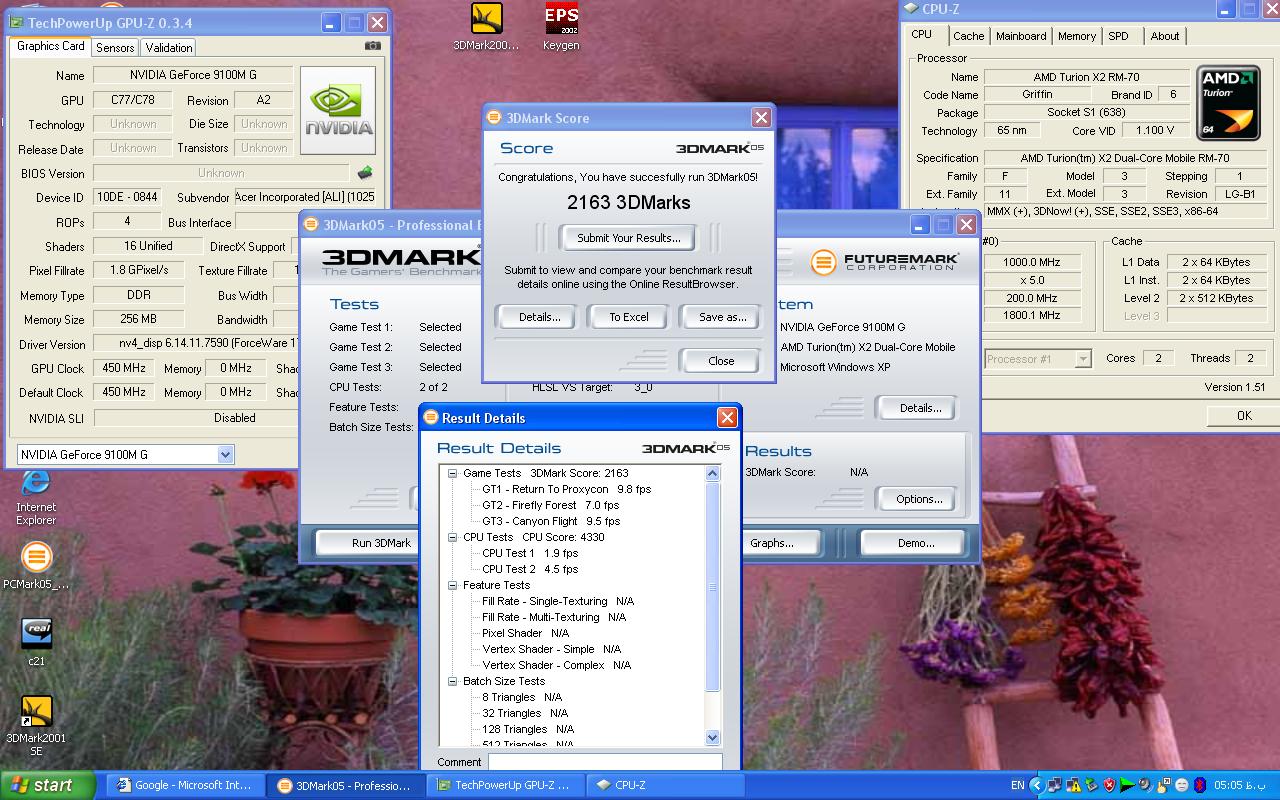Viewport: 1280px width, 800px height.
Task: Click the AMD Turion 64 logo in CPU-Z
Action: point(1228,102)
